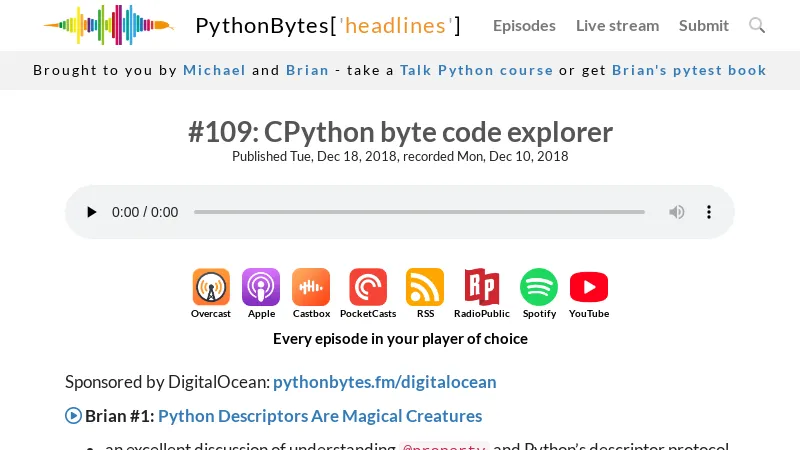Screen dimensions: 800x450
Task: Mute the audio player volume
Action: pos(677,212)
